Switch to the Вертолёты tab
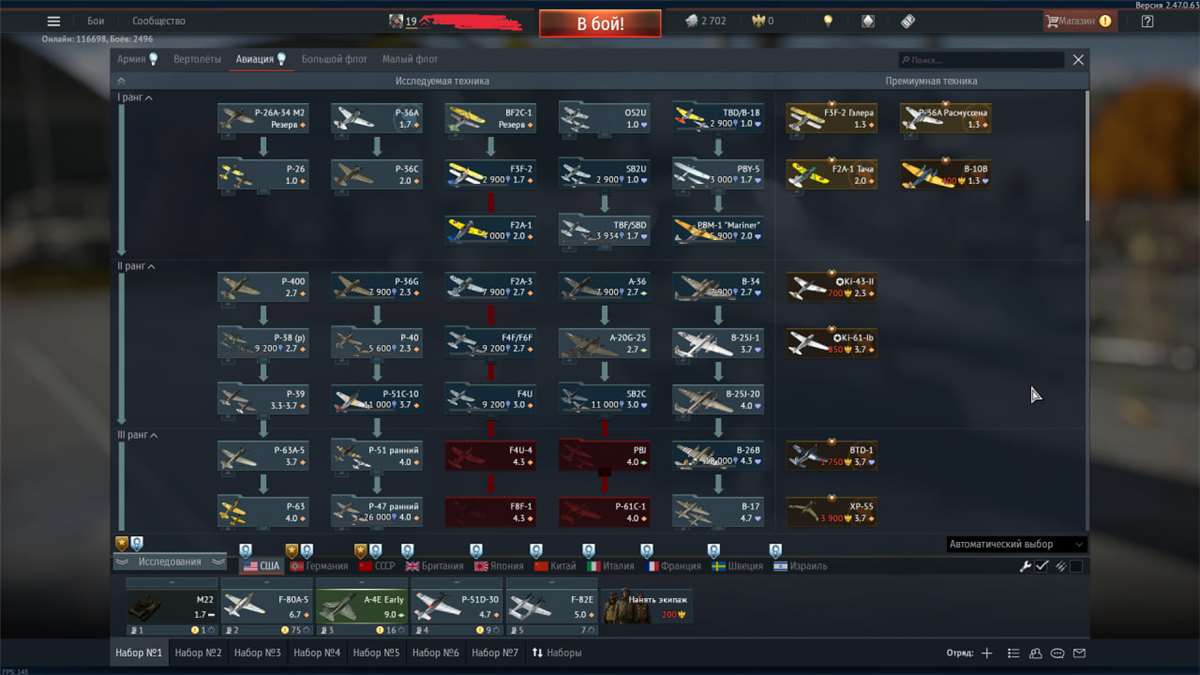 pos(197,59)
